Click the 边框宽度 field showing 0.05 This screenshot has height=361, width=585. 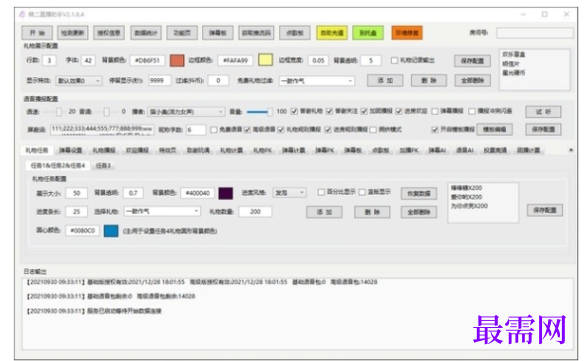pyautogui.click(x=318, y=60)
